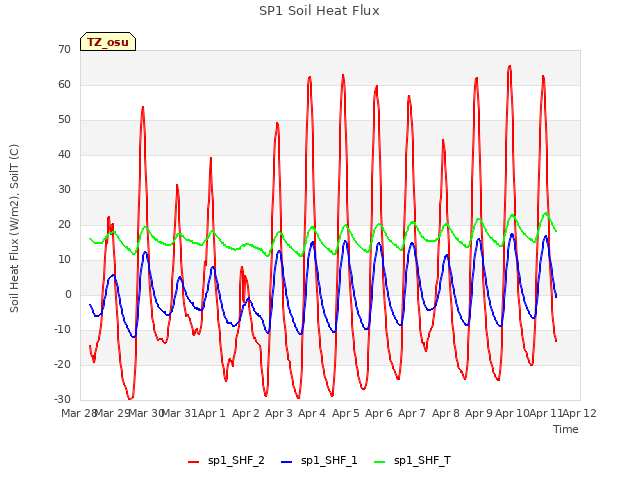640x480 pixels.
Task: Click the -20 y-axis tick label
Action: click(x=63, y=365)
